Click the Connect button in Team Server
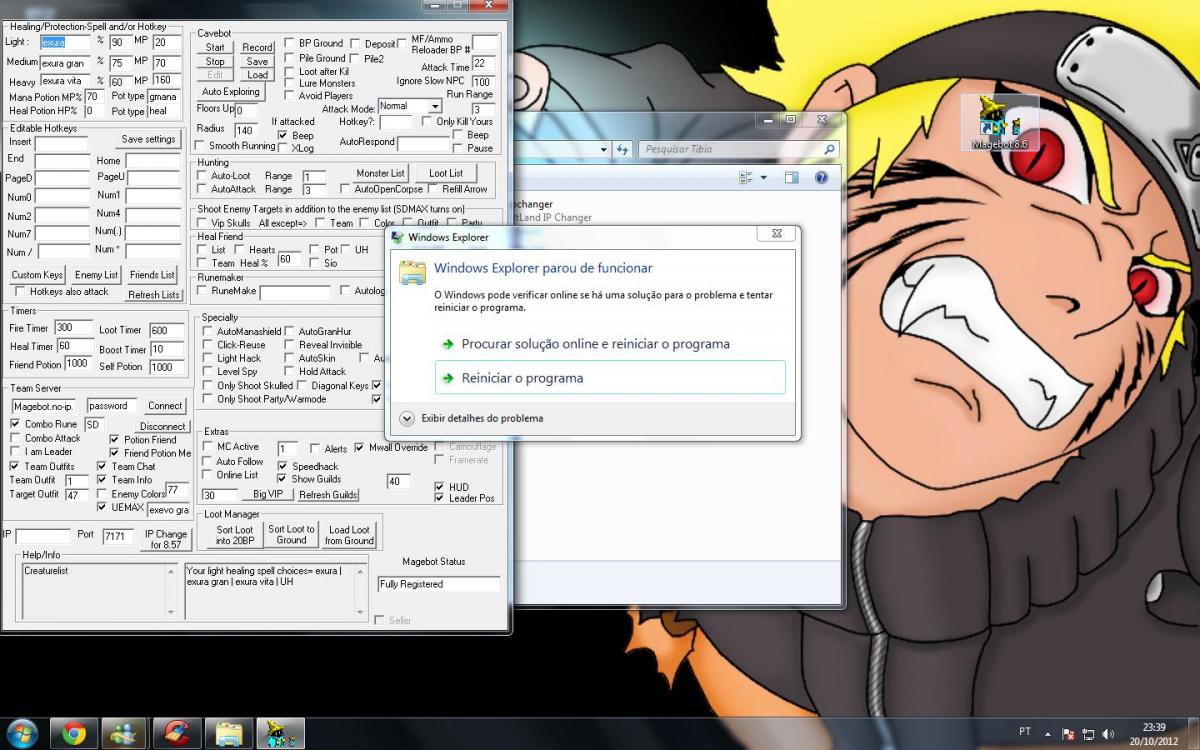This screenshot has height=750, width=1200. 165,406
